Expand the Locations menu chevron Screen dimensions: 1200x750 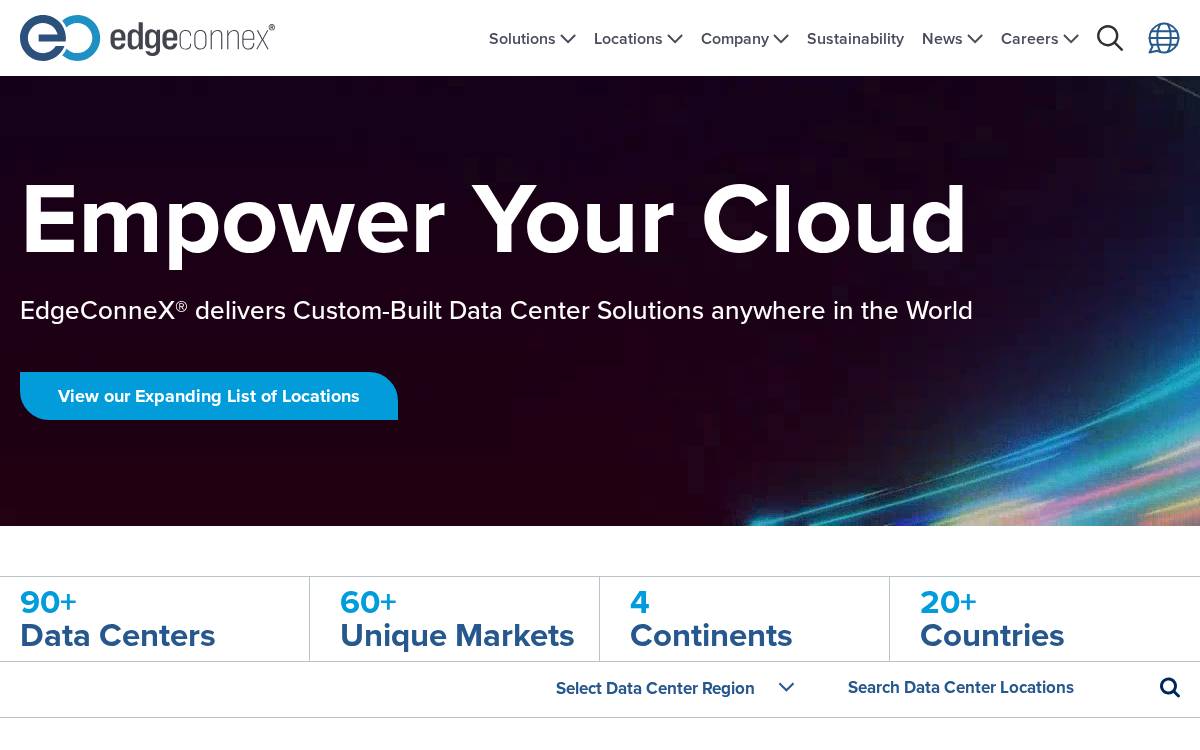675,39
